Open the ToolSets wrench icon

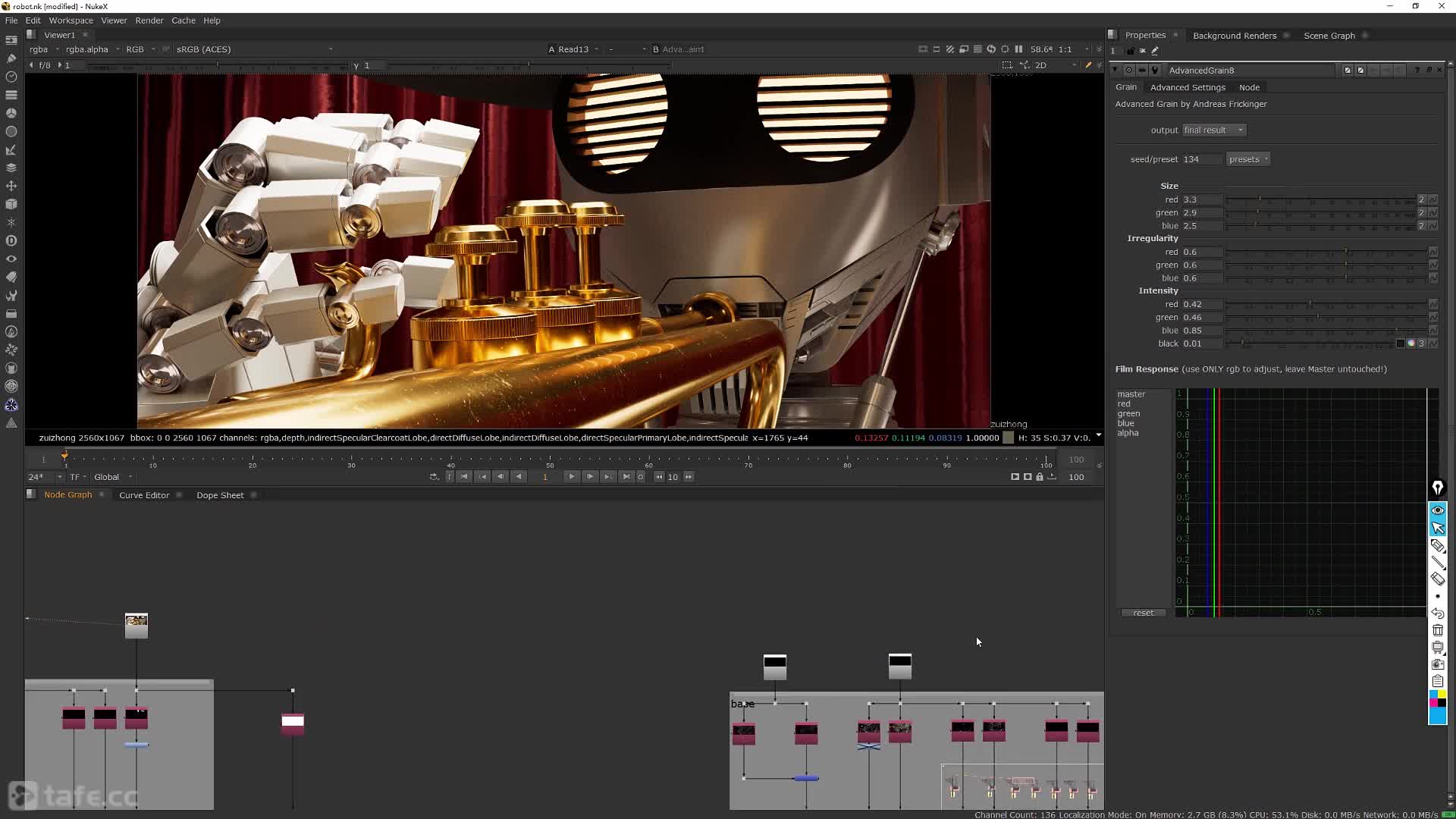[11, 295]
